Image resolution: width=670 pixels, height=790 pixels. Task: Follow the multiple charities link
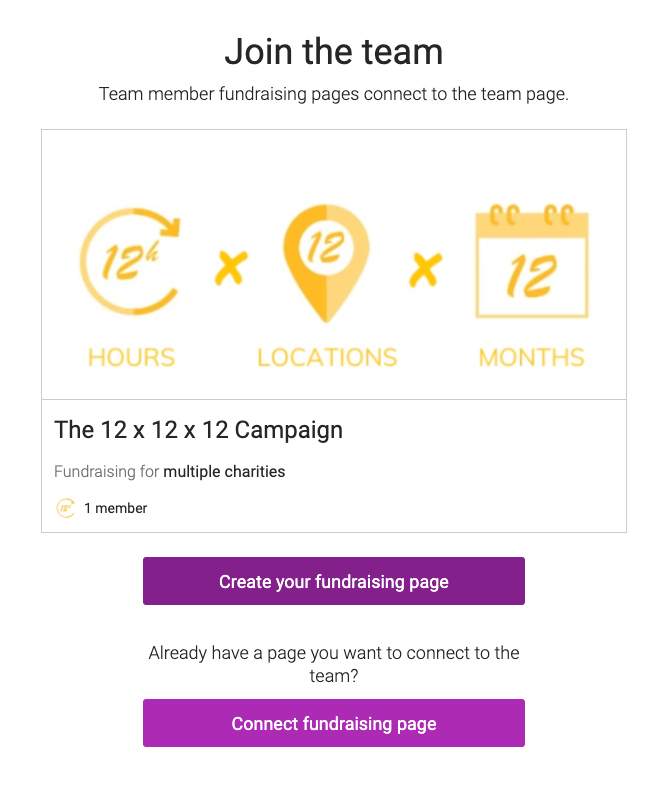pyautogui.click(x=224, y=472)
